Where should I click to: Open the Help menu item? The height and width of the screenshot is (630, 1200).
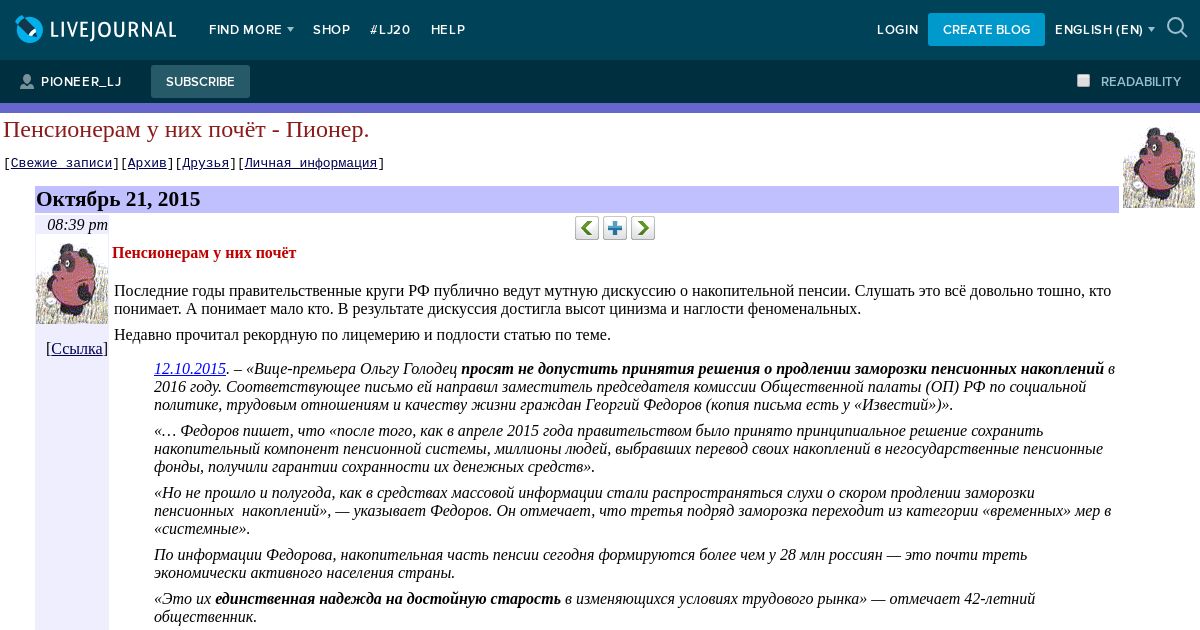(x=448, y=30)
